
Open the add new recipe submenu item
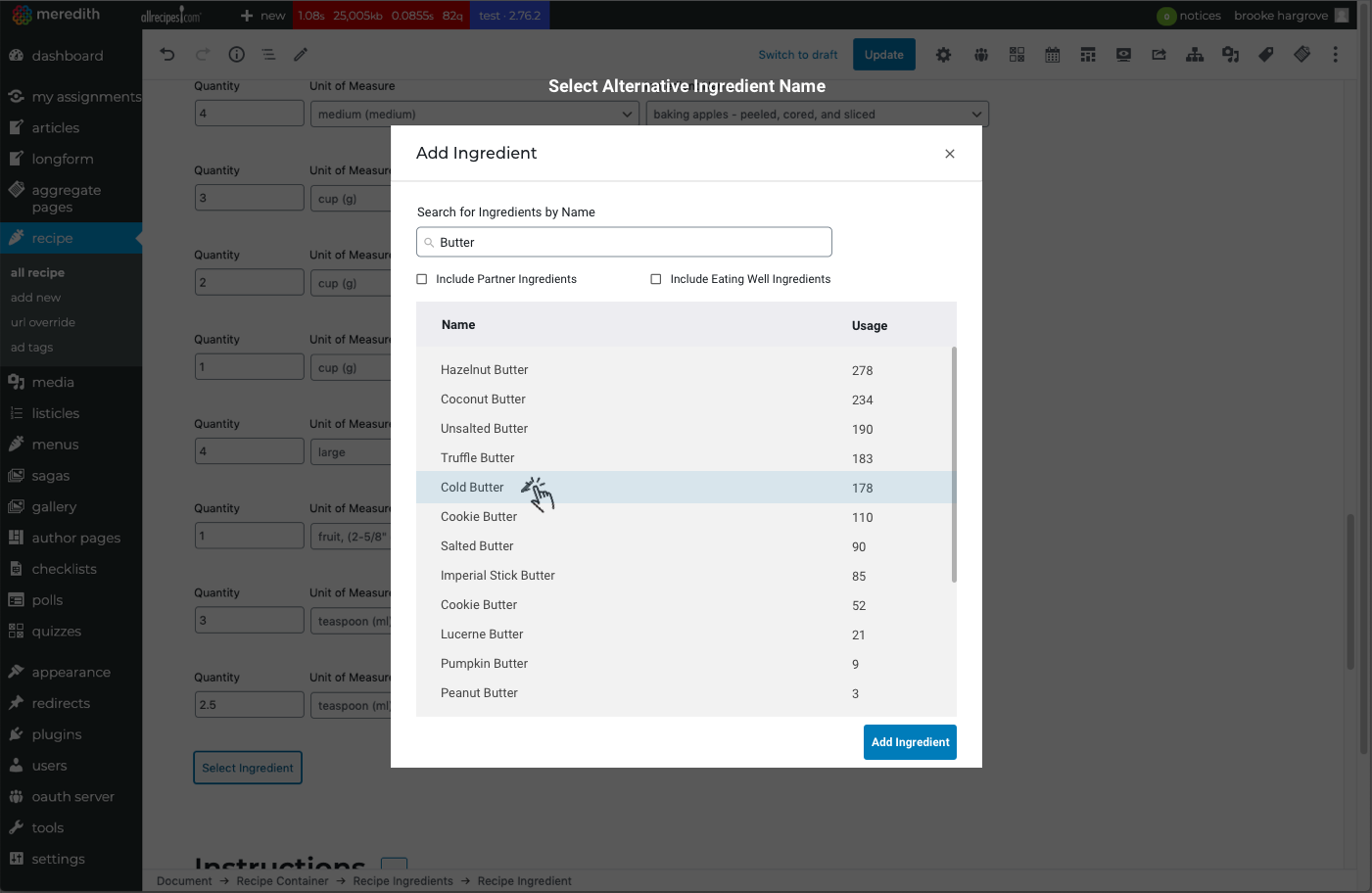tap(35, 298)
